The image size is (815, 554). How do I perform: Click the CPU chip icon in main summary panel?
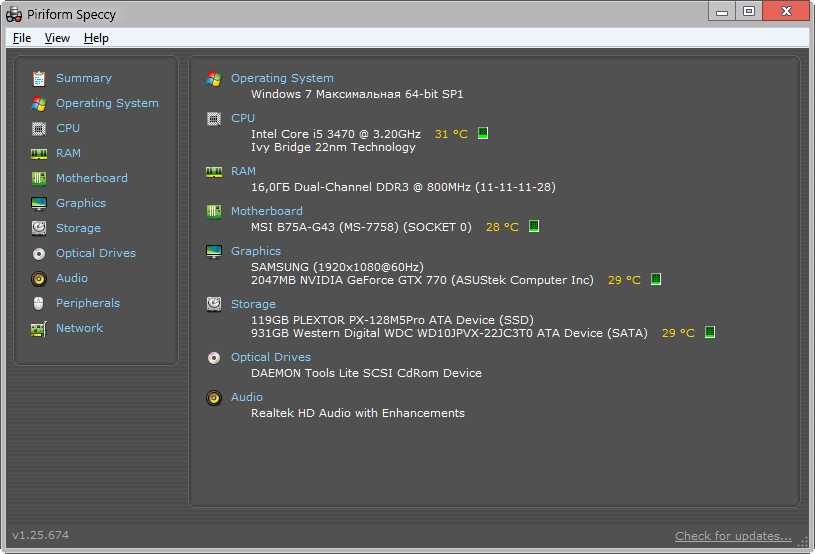coord(214,118)
